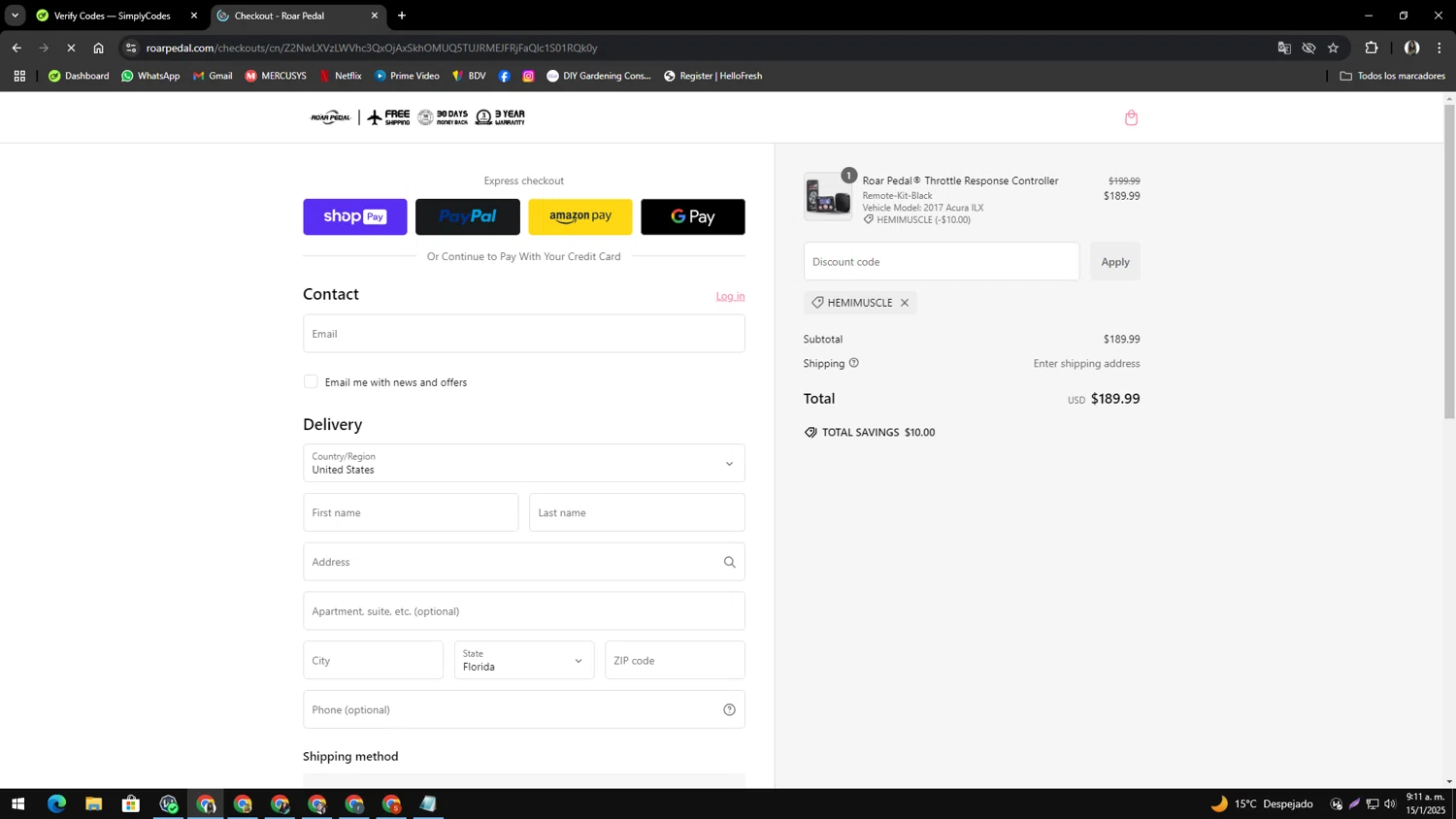
Task: Click the Address field
Action: pos(524,562)
